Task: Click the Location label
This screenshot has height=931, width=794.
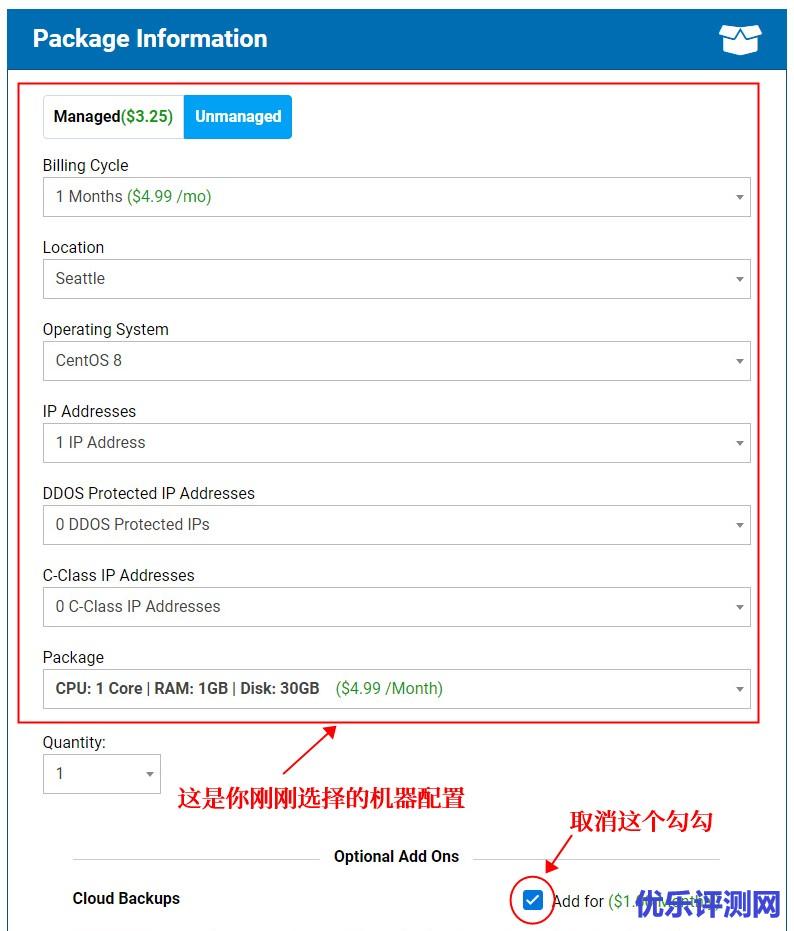Action: coord(74,247)
